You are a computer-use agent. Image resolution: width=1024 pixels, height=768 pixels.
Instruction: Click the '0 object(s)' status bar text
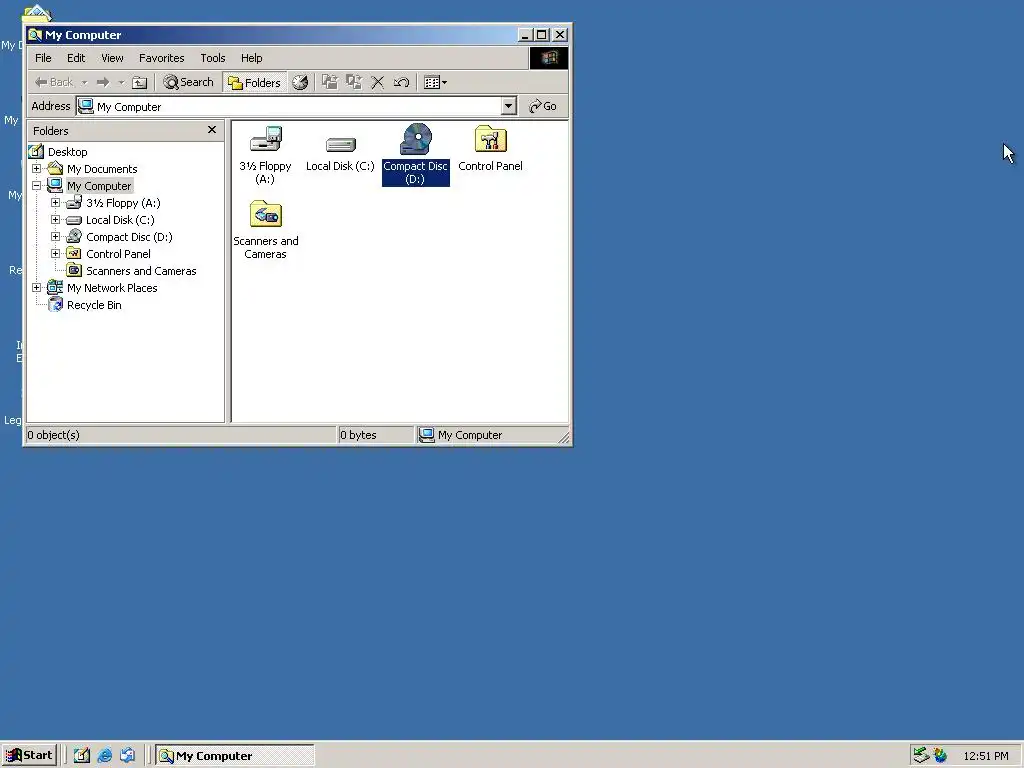pyautogui.click(x=54, y=435)
